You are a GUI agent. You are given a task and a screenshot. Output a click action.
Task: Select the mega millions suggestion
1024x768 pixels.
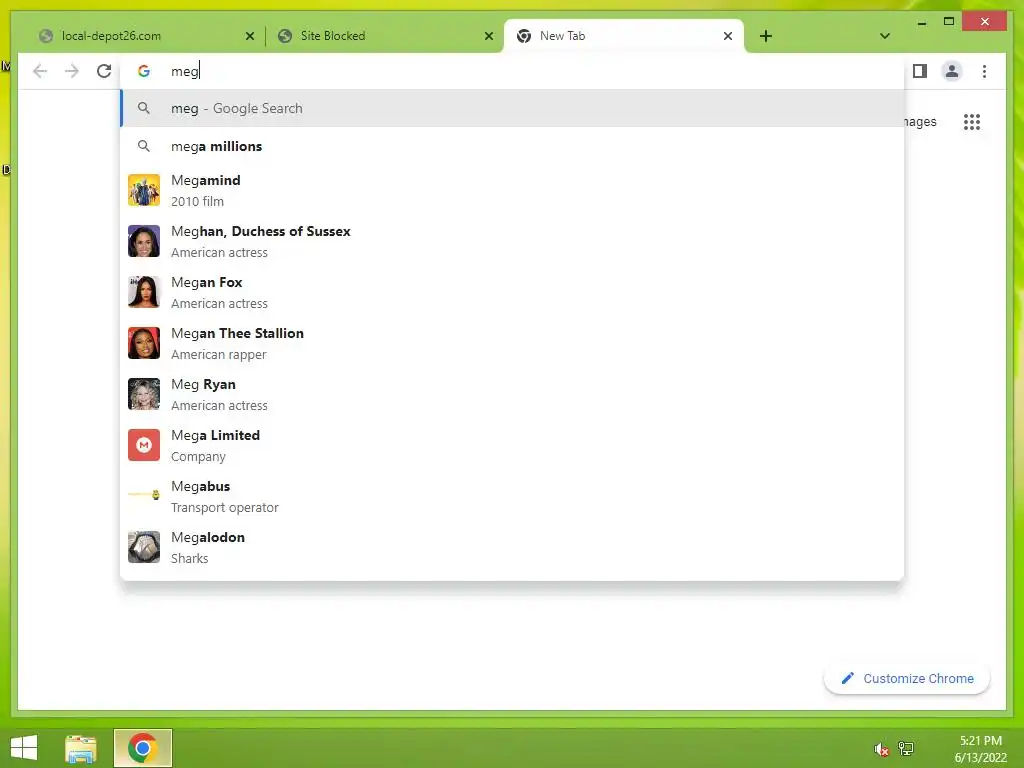pos(512,146)
